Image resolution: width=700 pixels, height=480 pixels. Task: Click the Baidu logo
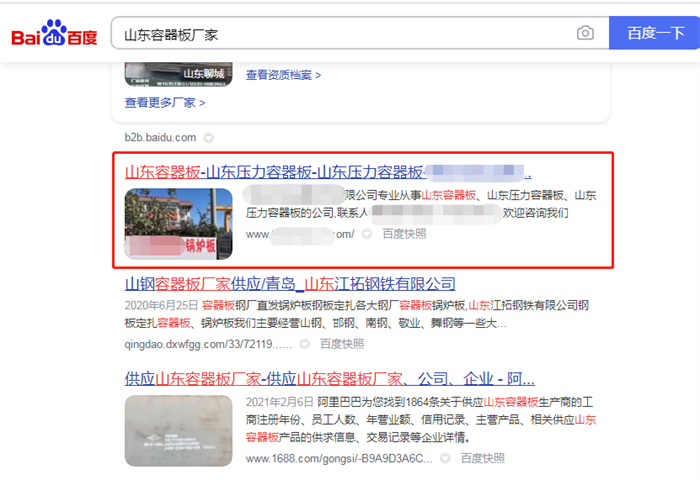pyautogui.click(x=54, y=33)
